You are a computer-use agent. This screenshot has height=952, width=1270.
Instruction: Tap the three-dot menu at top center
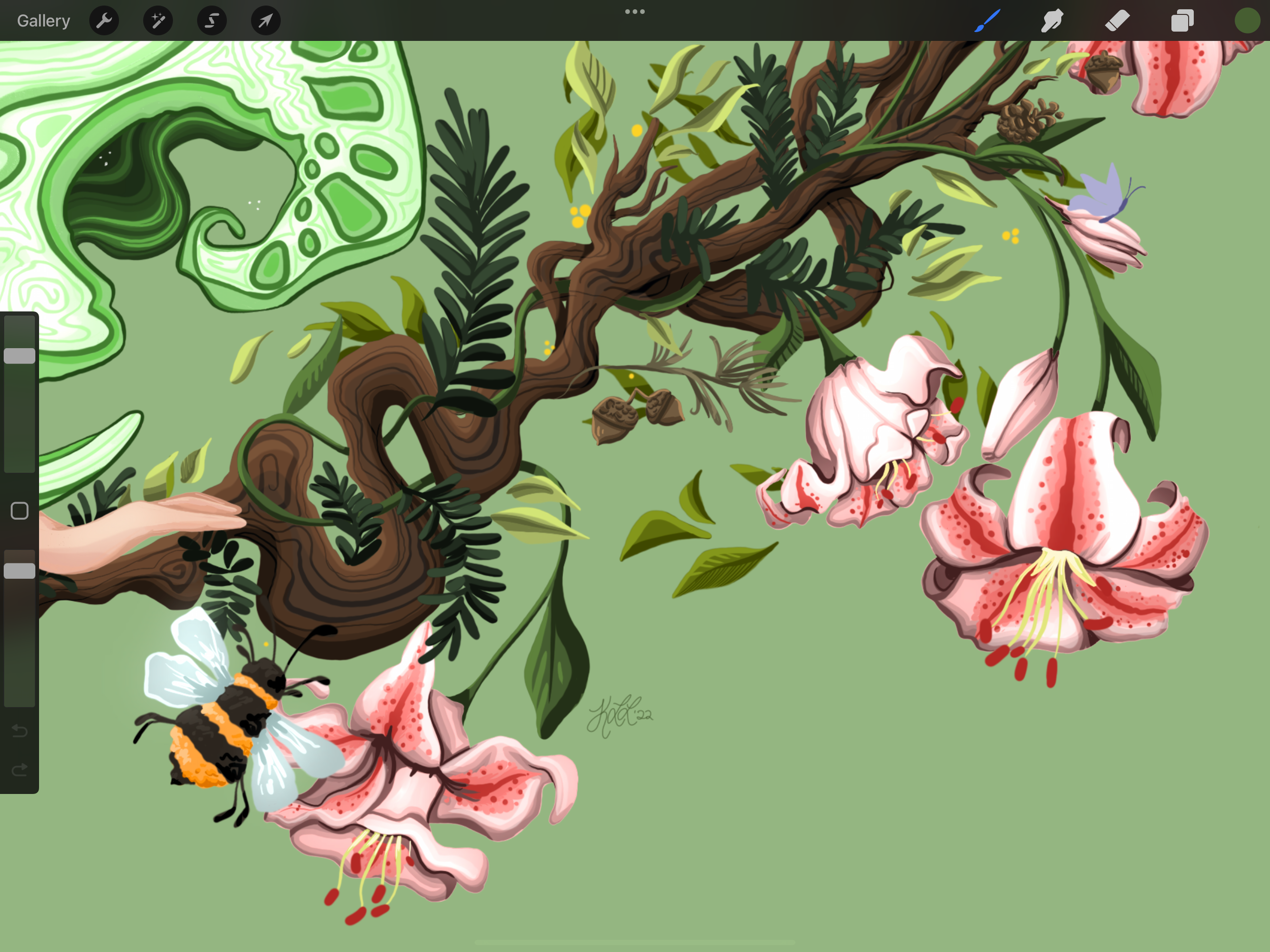coord(635,12)
